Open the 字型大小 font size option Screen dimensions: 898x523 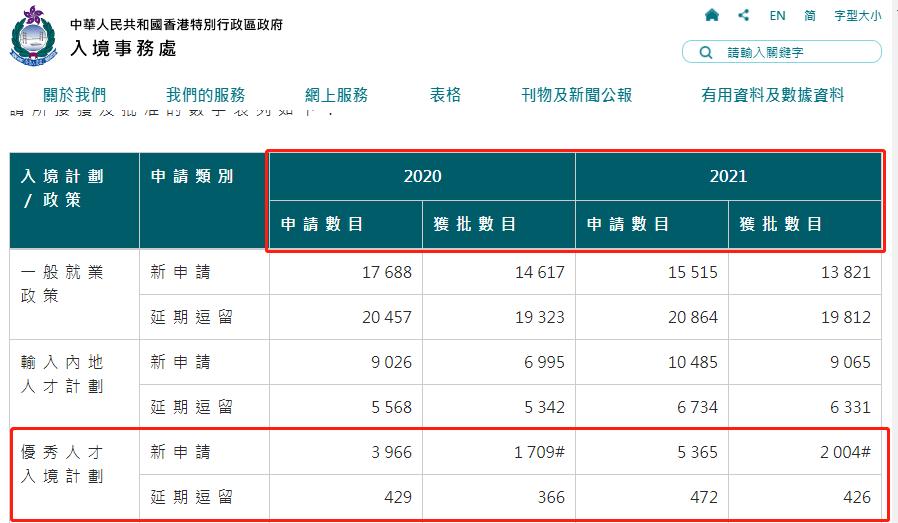[x=857, y=15]
